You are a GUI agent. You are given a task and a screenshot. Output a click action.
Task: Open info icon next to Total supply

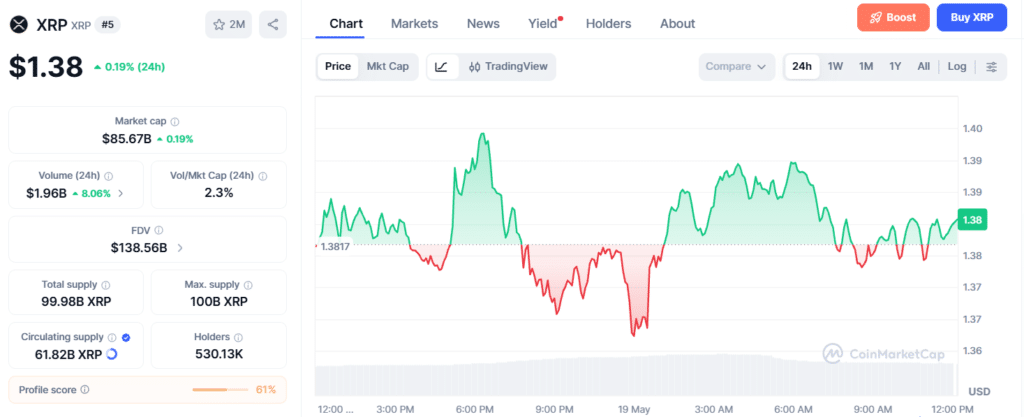pyautogui.click(x=106, y=285)
